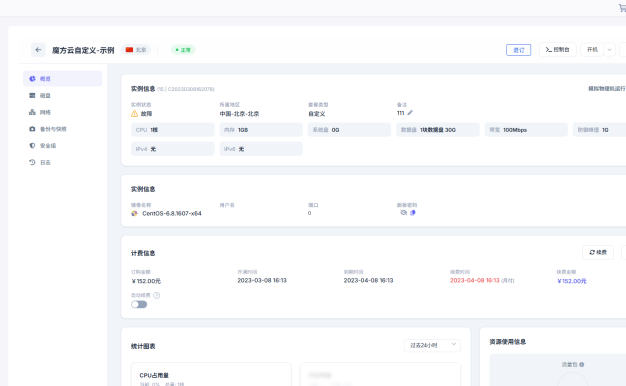Select 概览 overview in the sidebar
The image size is (626, 386).
click(63, 79)
